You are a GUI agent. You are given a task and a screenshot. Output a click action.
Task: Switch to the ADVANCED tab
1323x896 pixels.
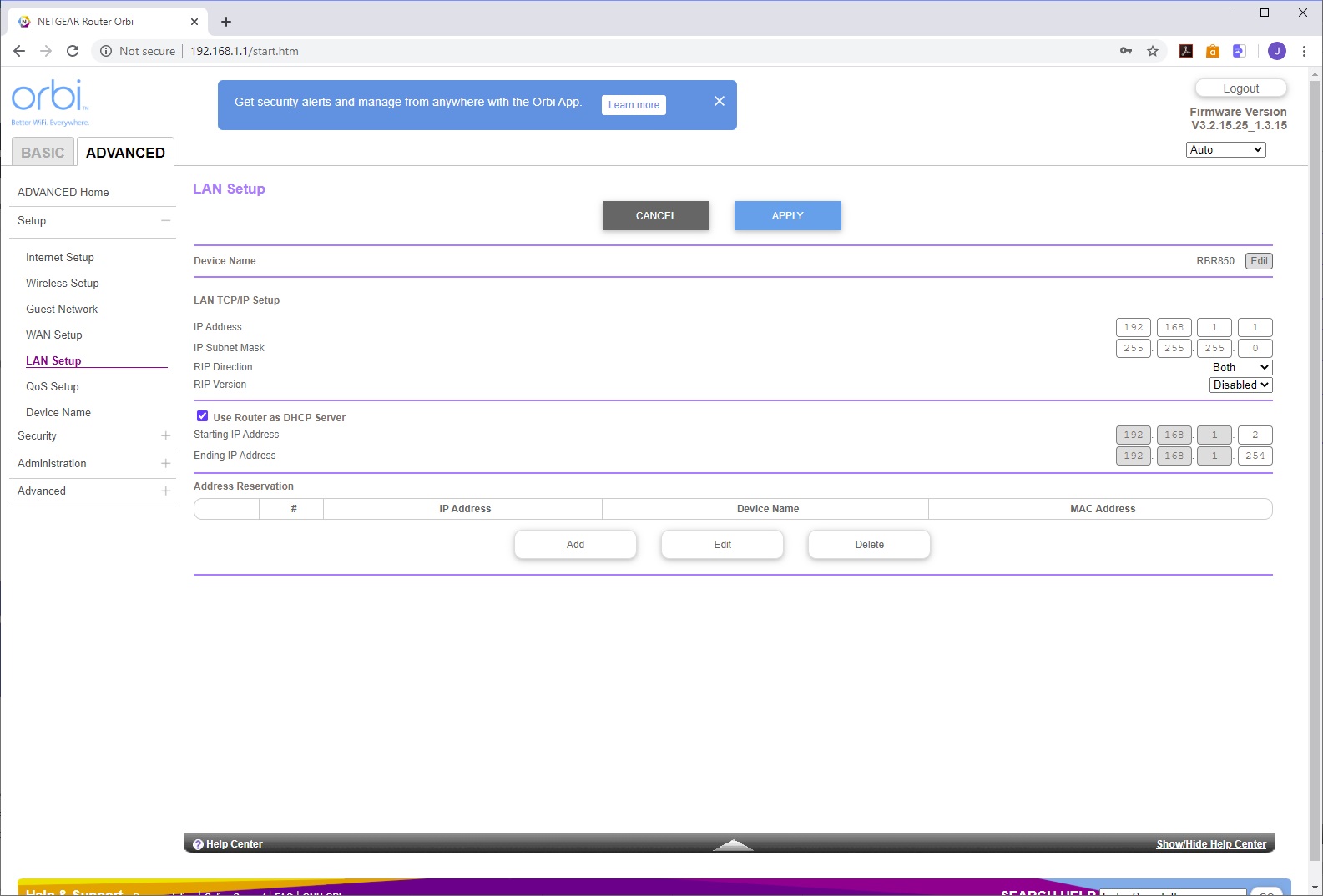(125, 153)
